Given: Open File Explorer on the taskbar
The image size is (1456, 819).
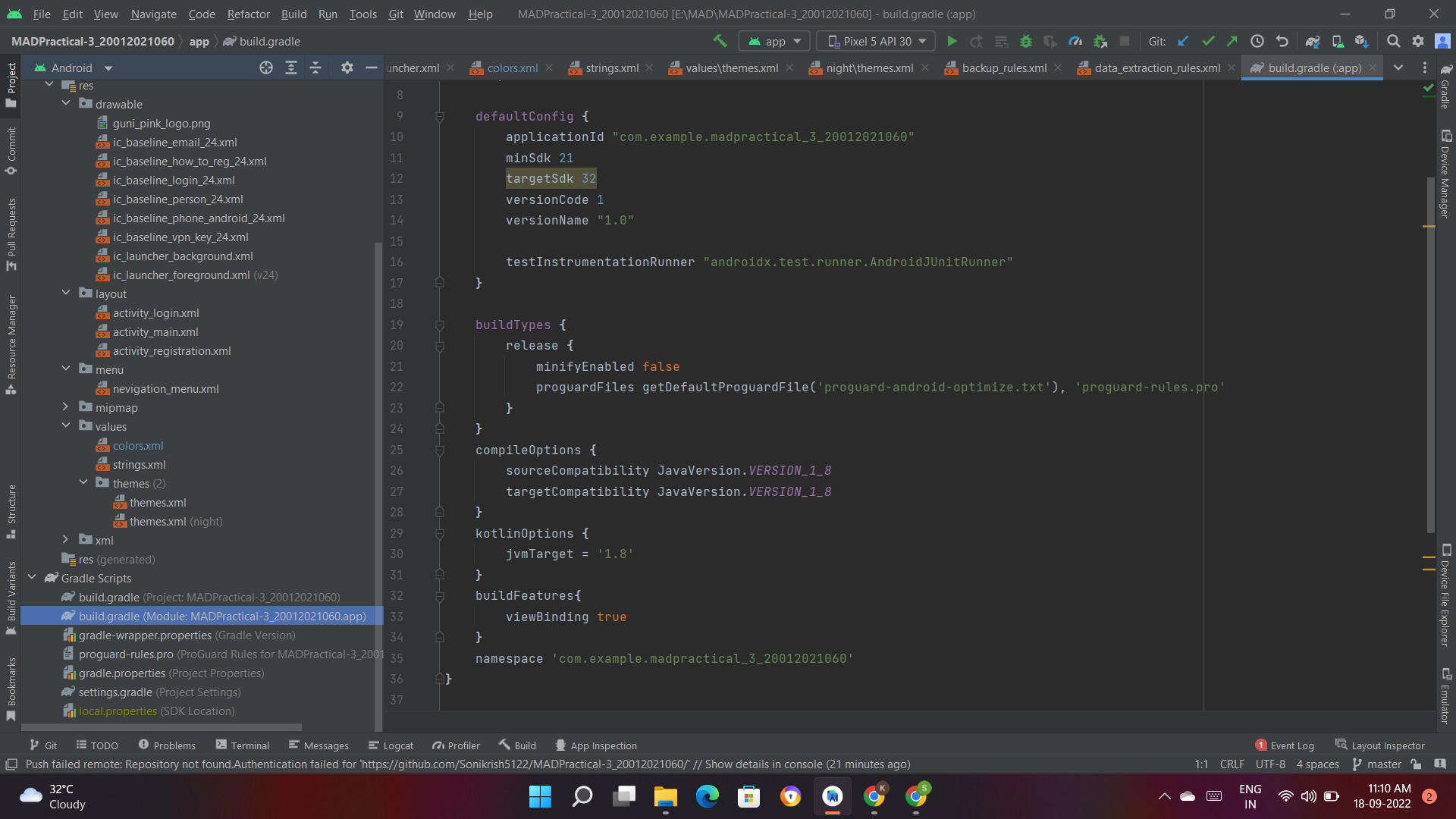Looking at the screenshot, I should click(x=665, y=796).
